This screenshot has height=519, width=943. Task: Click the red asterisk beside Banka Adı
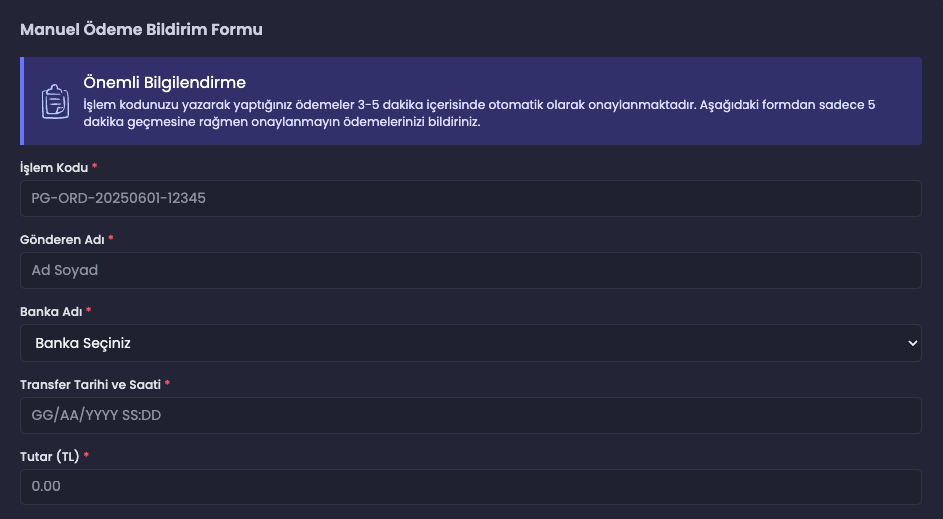tap(88, 310)
